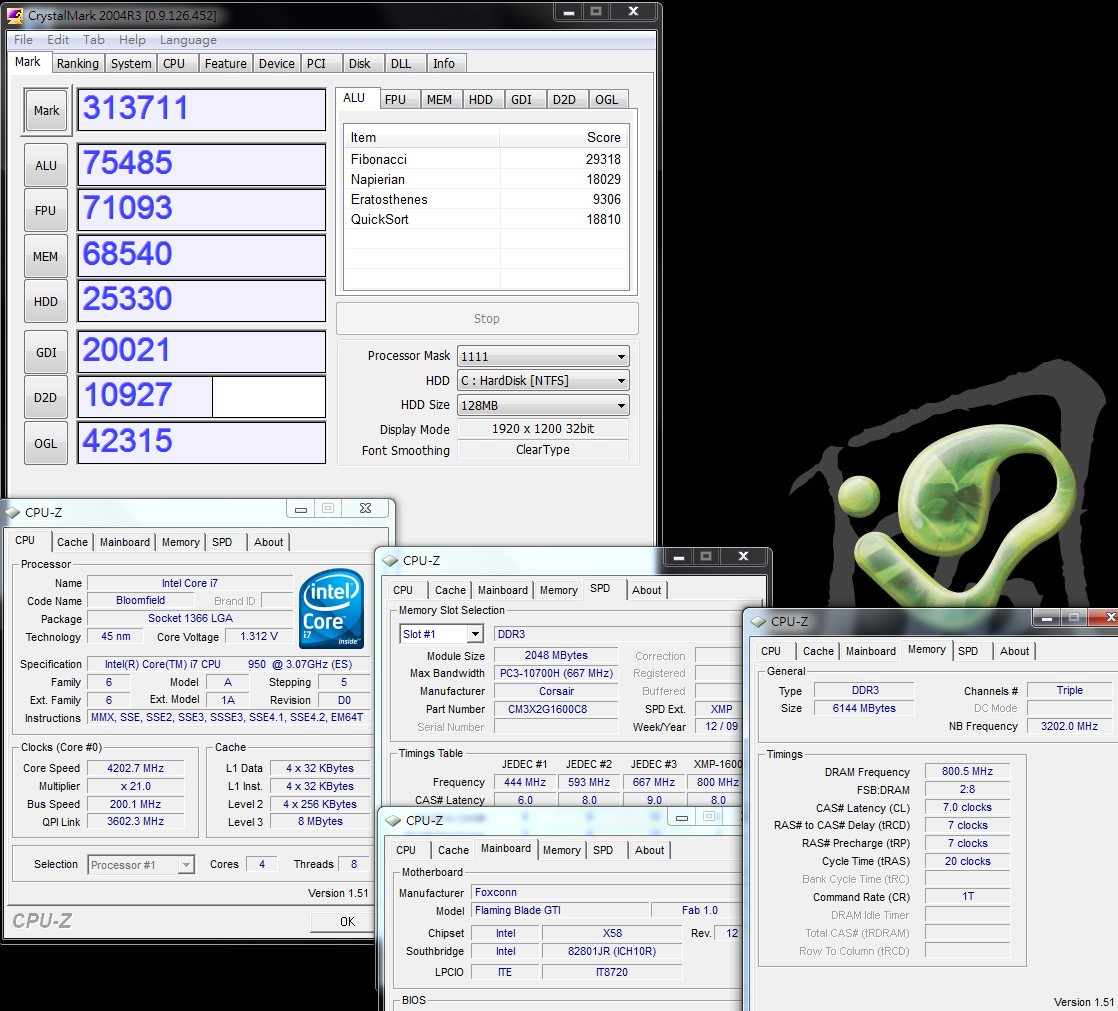Open About tab in CPU-Z CPU window
1118x1011 pixels.
click(268, 542)
